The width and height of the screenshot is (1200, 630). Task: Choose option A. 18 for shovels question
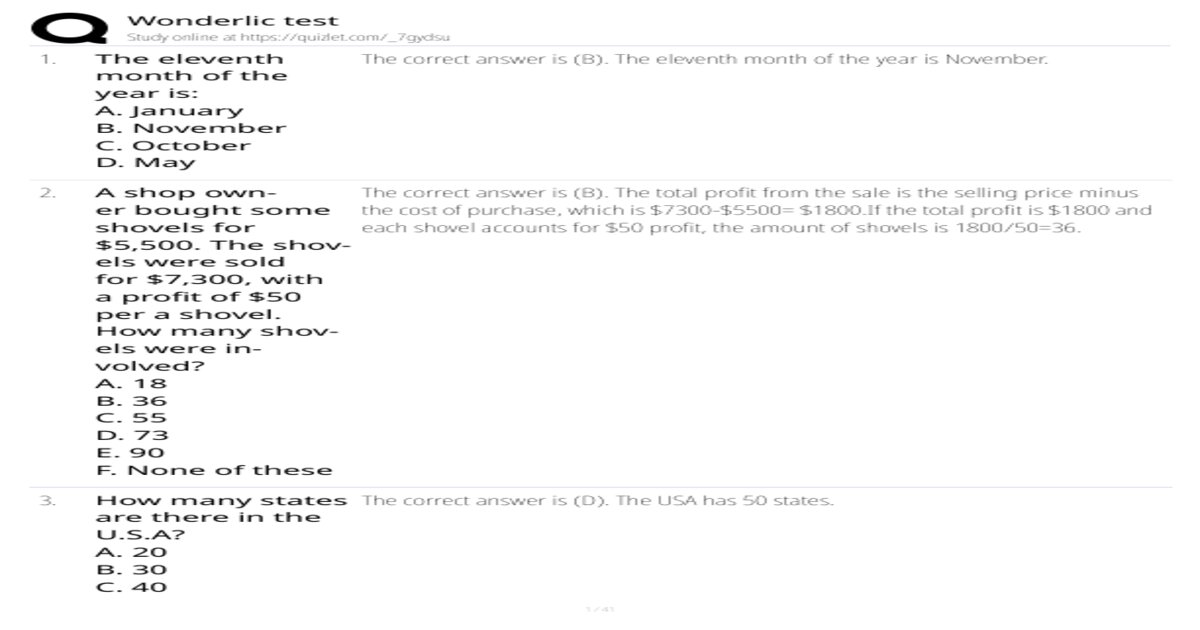pos(131,383)
